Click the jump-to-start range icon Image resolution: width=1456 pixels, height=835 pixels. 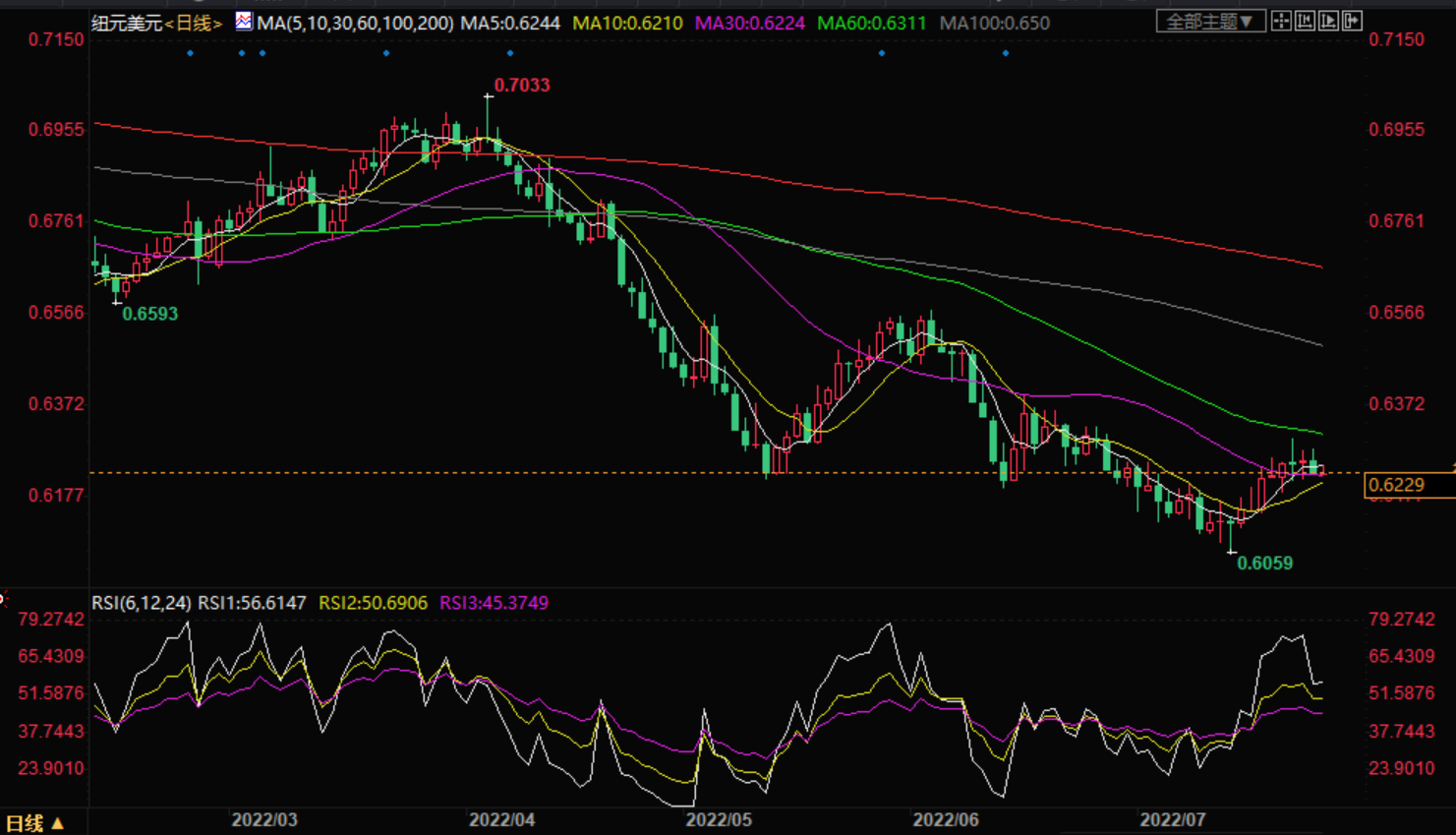tap(1305, 21)
